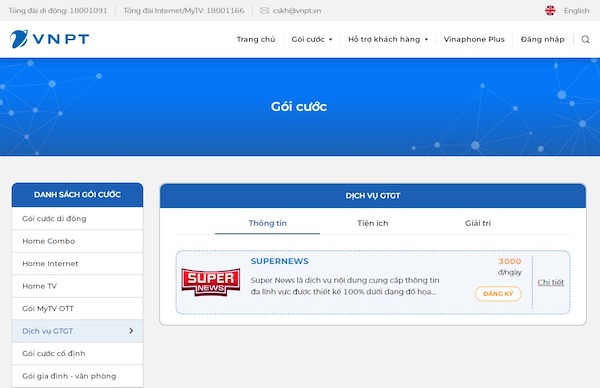Screen dimensions: 600x388
Task: Switch to the Giải trí tab
Action: 478,223
